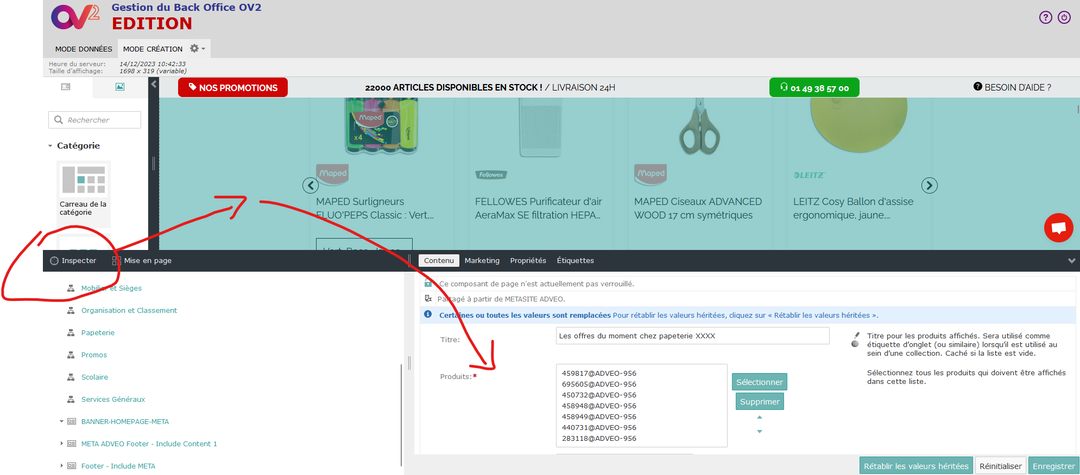Image resolution: width=1080 pixels, height=475 pixels.
Task: Select the components layout tab icon
Action: [x=66, y=87]
